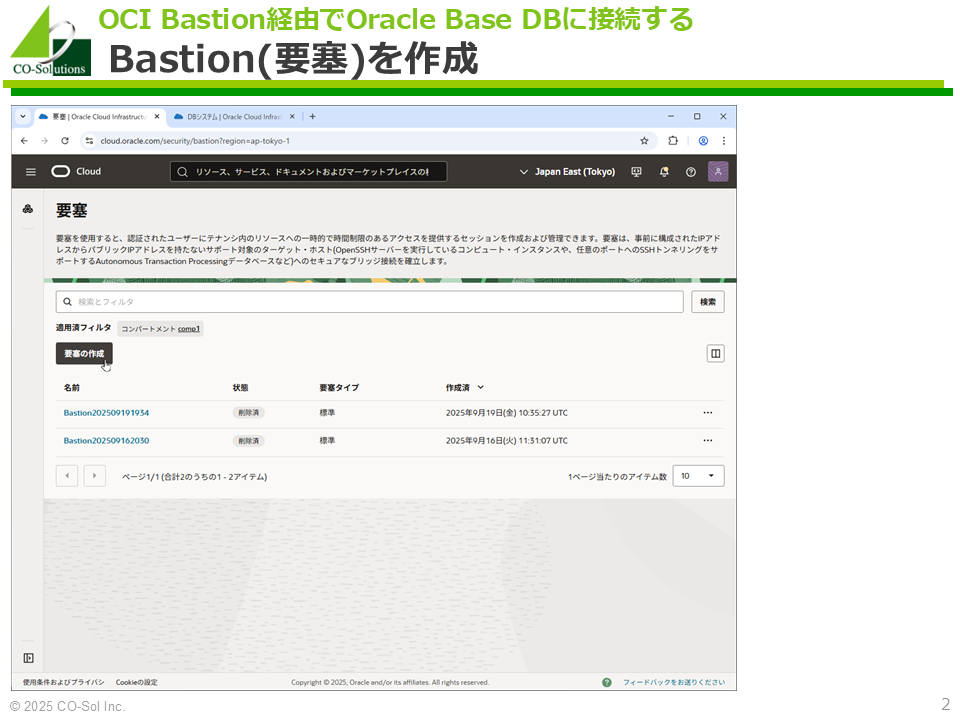960x720 pixels.
Task: Click the 名前 column header
Action: pos(72,388)
